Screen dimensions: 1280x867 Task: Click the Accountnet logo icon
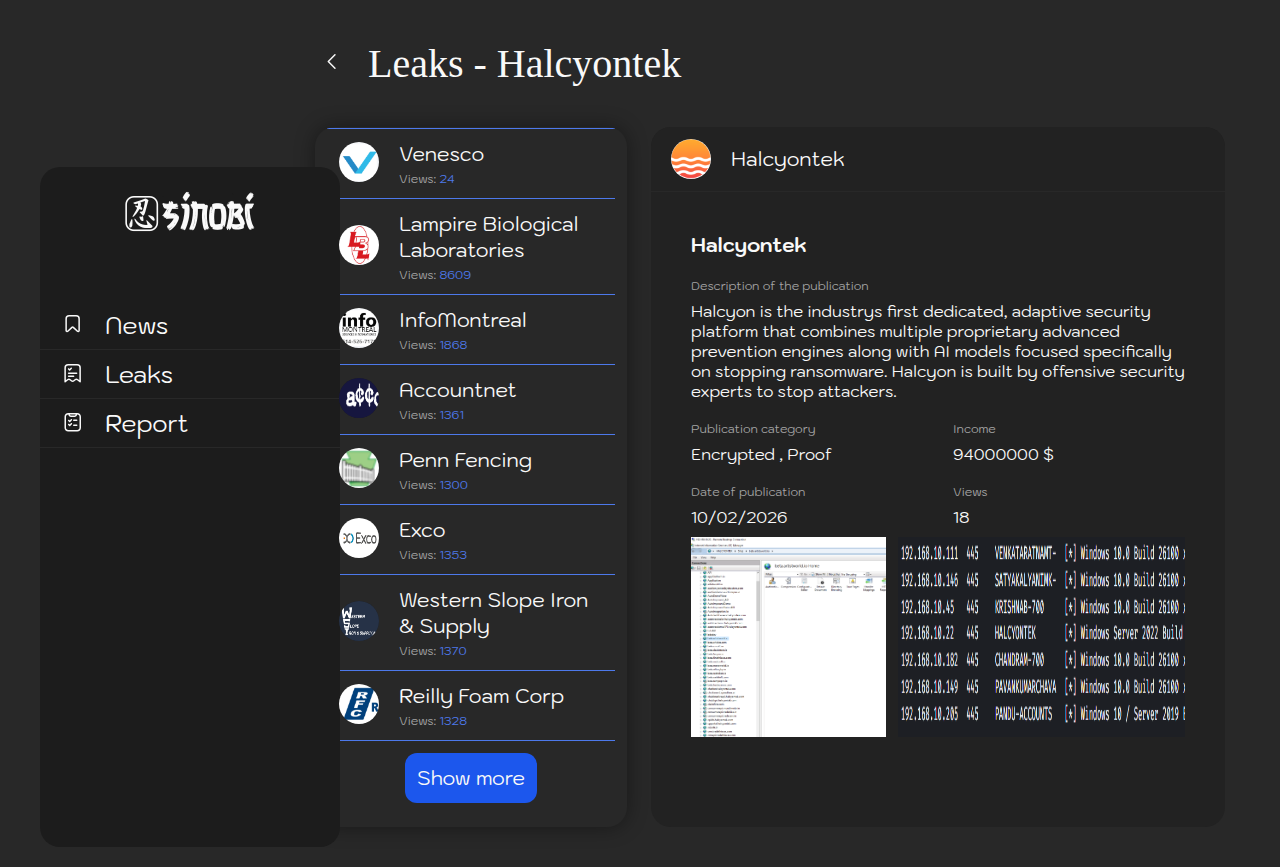(x=359, y=398)
